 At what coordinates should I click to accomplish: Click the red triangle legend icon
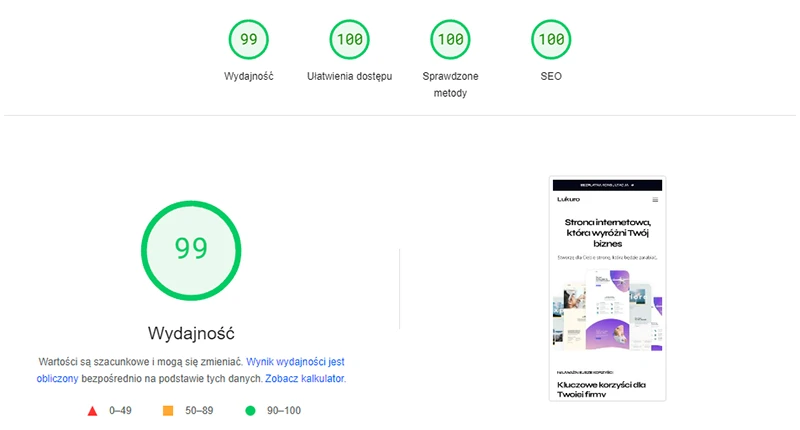(92, 410)
